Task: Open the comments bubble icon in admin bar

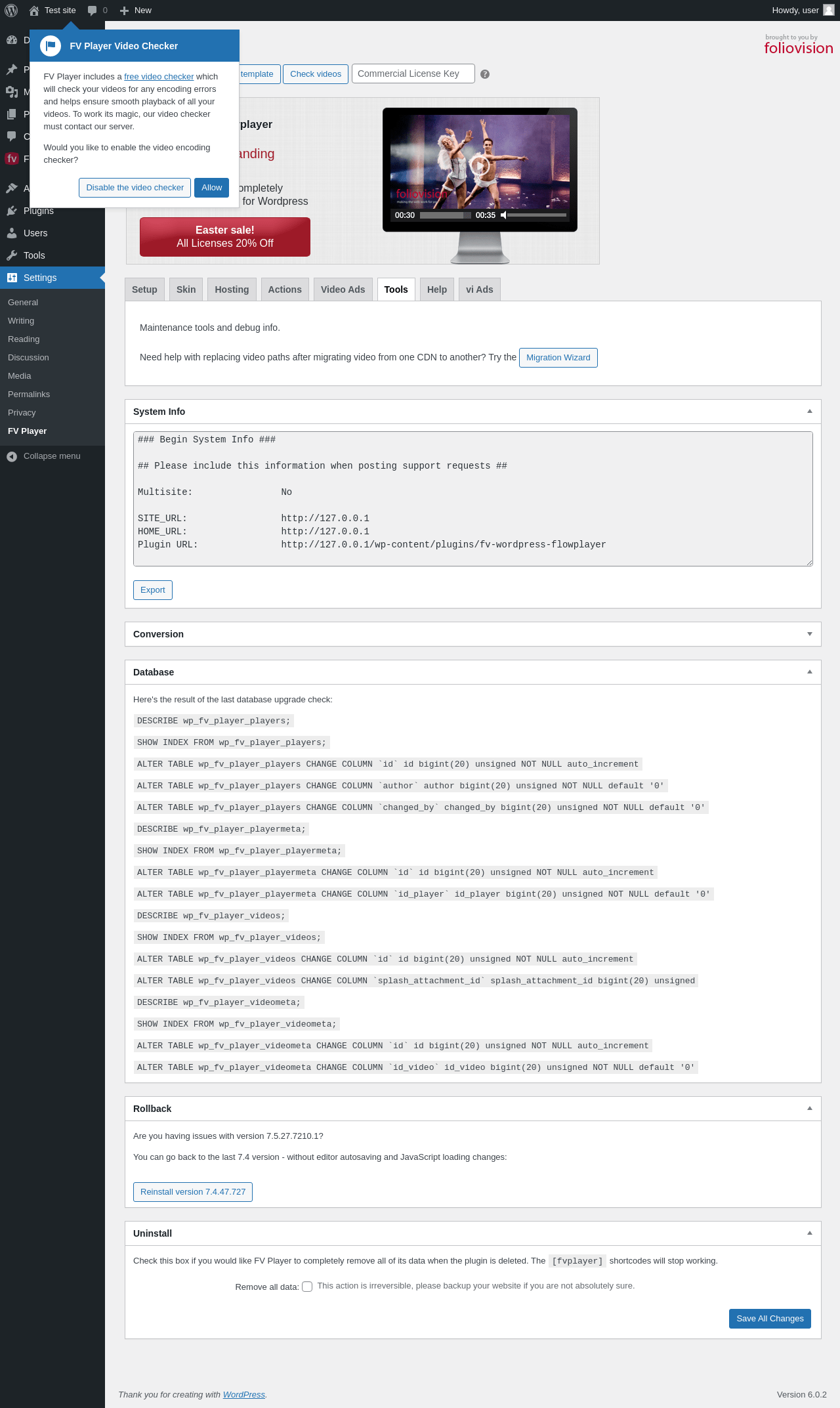Action: (x=93, y=11)
